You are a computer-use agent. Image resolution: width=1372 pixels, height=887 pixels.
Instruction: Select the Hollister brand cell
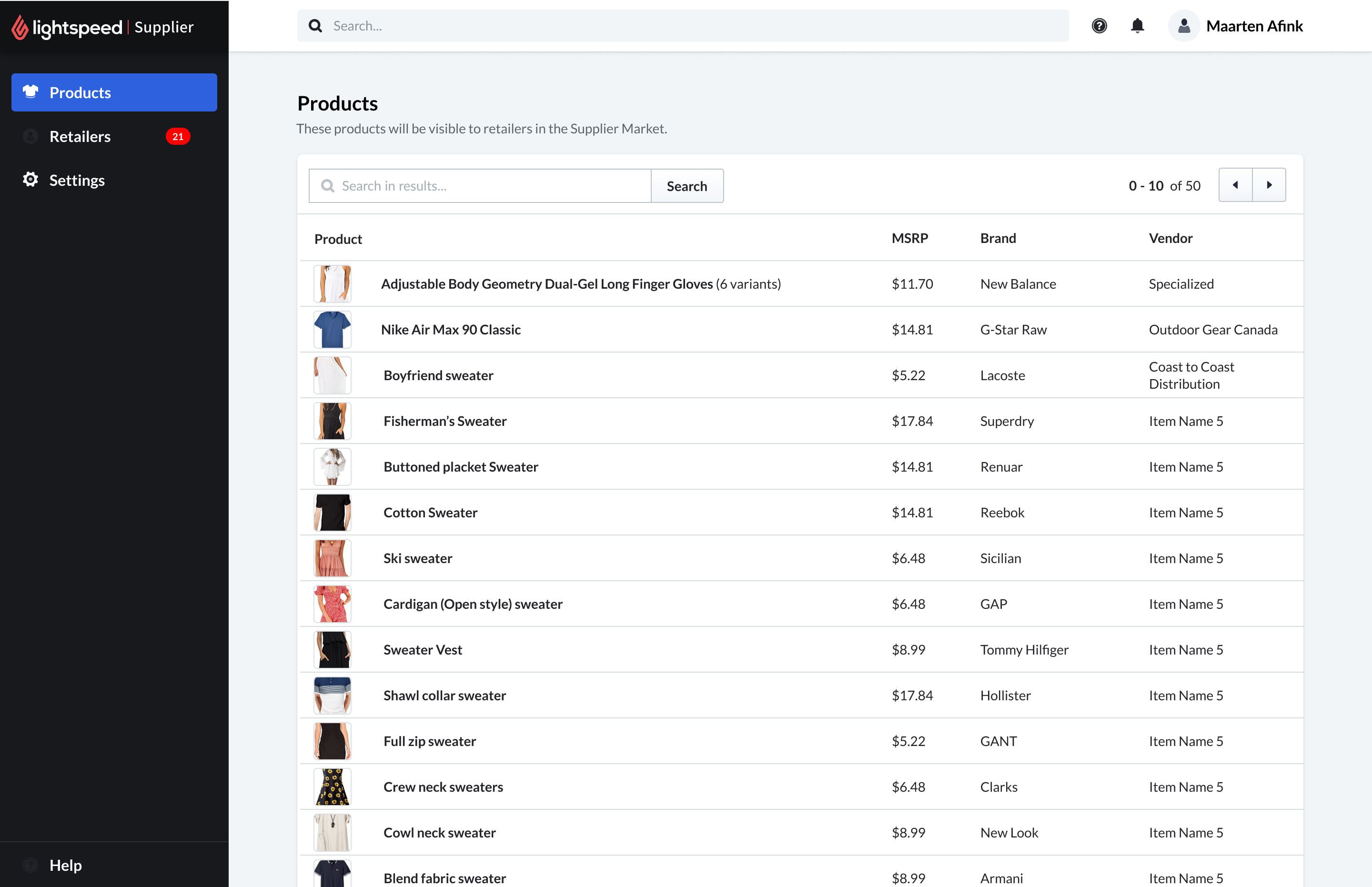point(1005,695)
